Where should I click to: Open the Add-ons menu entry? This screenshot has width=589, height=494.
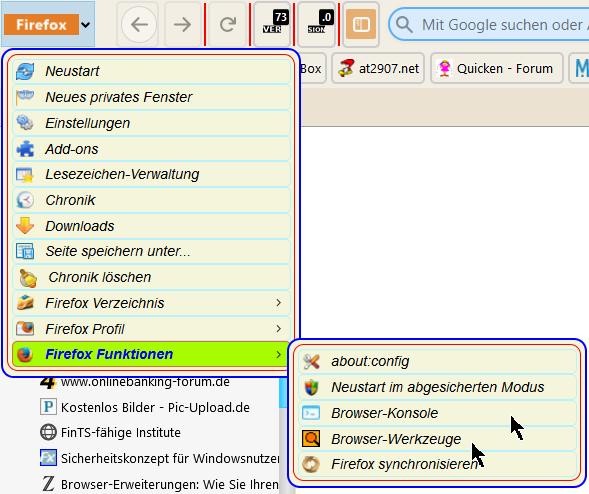pos(152,149)
